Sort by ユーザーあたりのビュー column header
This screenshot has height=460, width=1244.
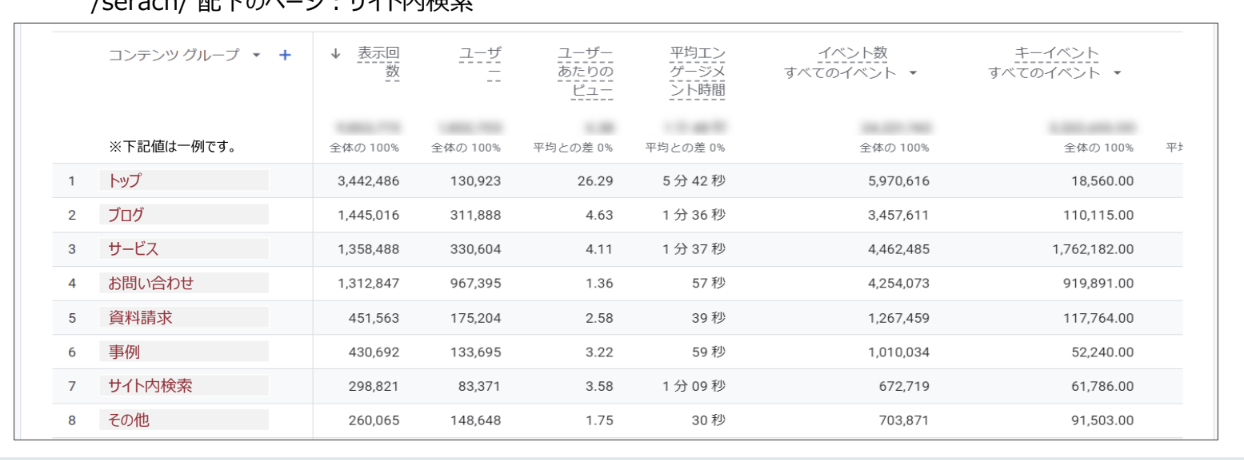pyautogui.click(x=586, y=72)
